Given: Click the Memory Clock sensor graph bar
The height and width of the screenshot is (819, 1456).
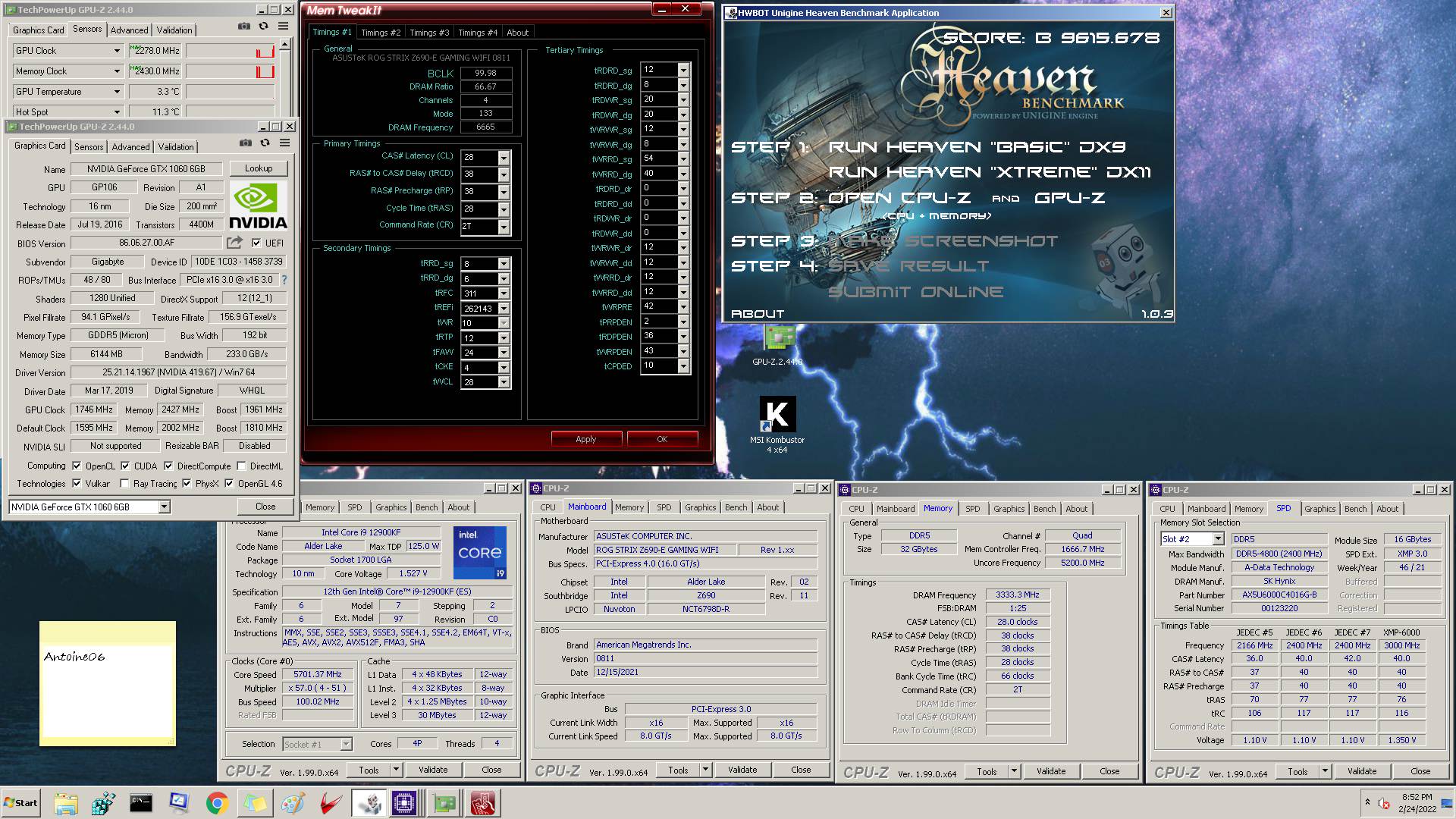Looking at the screenshot, I should point(230,71).
